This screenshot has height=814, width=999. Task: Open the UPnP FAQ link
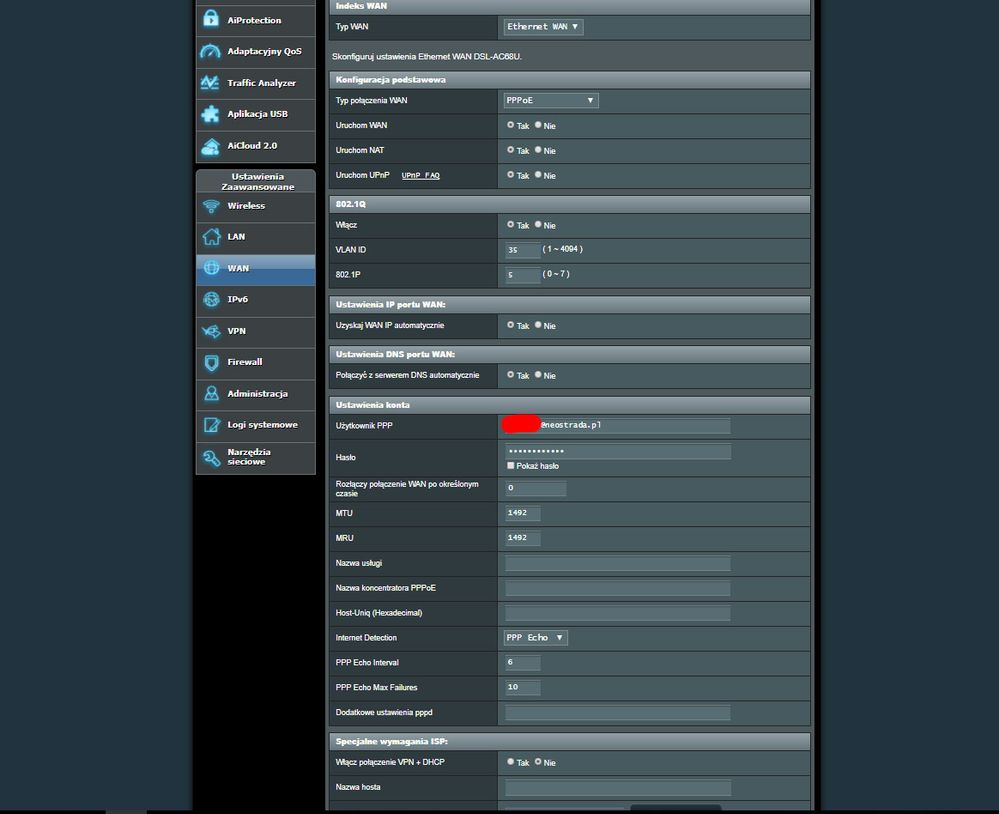(420, 176)
